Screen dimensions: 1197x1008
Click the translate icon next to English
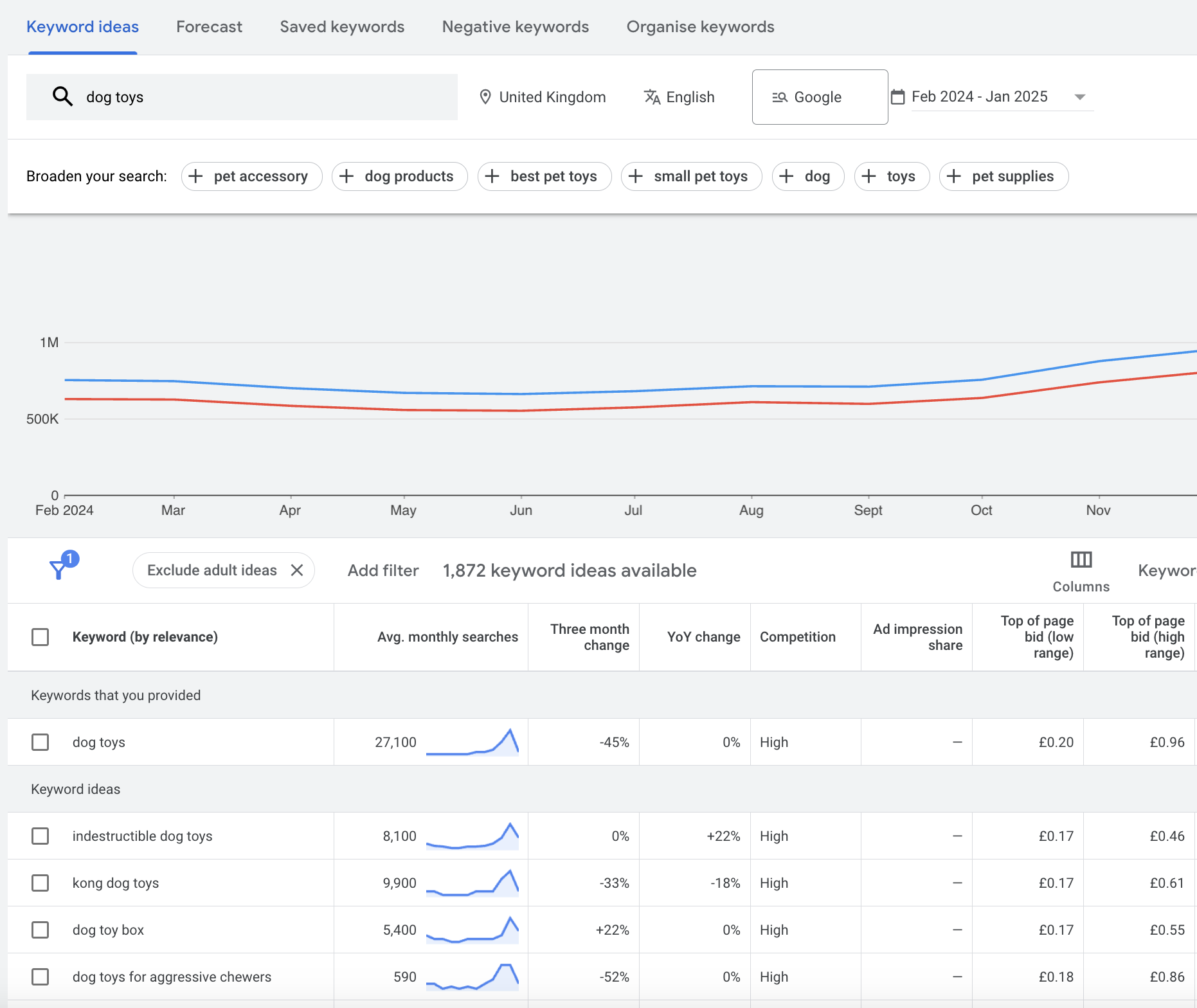652,96
